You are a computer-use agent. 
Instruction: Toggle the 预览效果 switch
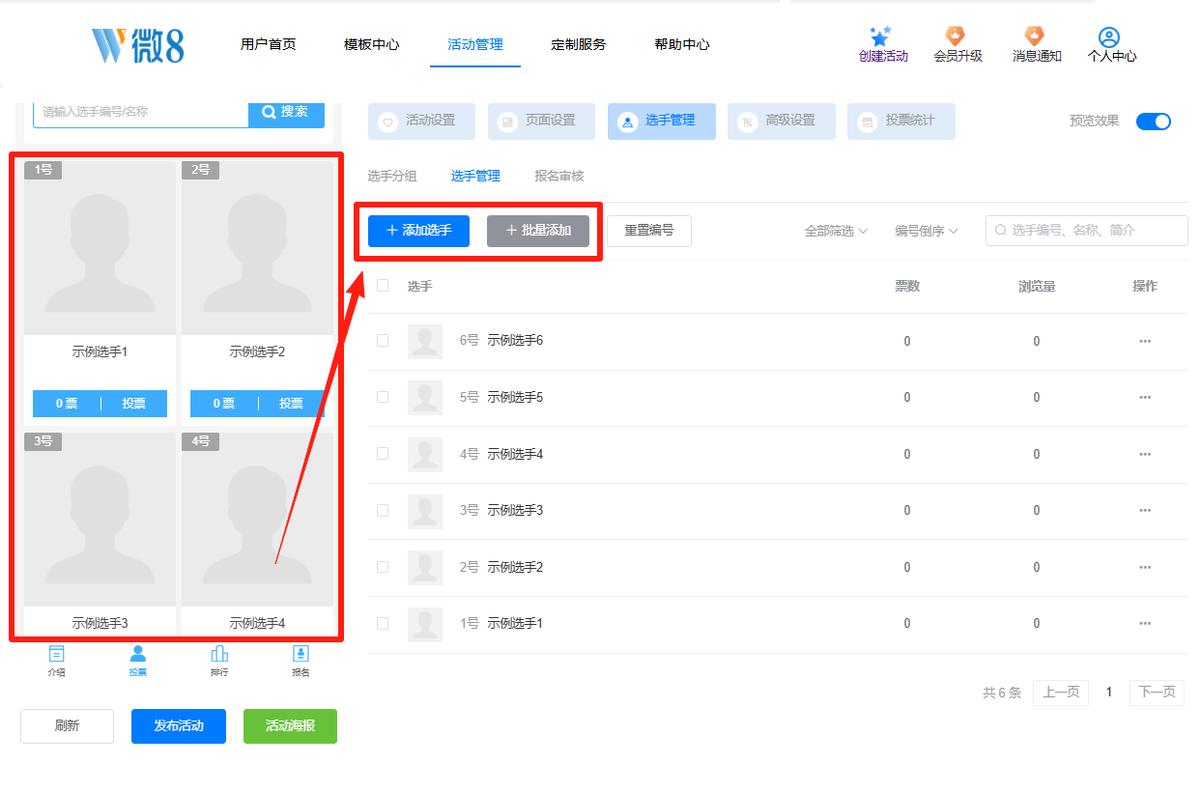tap(1153, 121)
